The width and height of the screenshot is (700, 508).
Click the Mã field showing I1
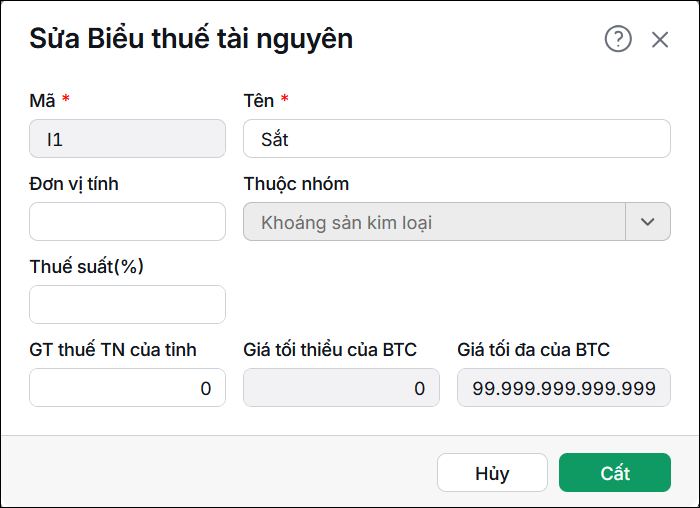point(127,139)
